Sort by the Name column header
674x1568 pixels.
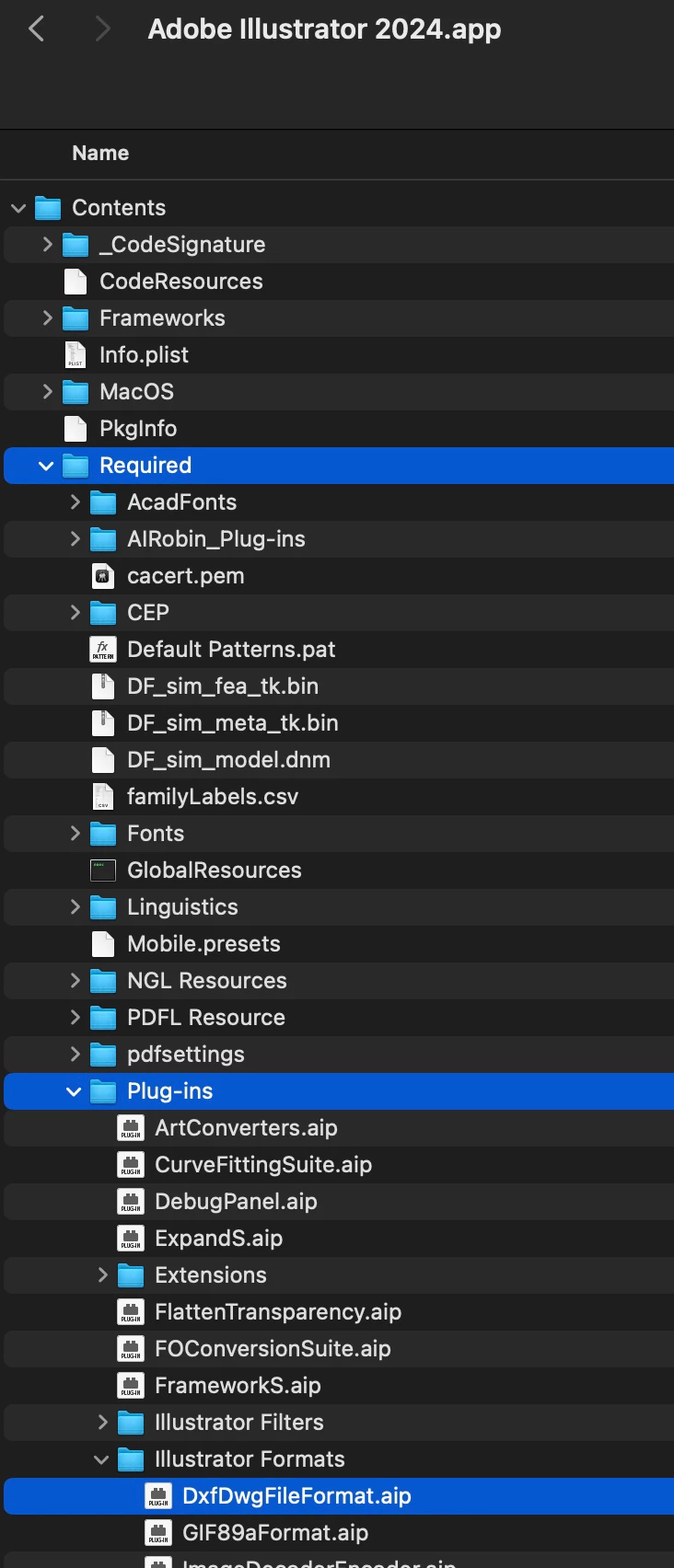point(100,153)
